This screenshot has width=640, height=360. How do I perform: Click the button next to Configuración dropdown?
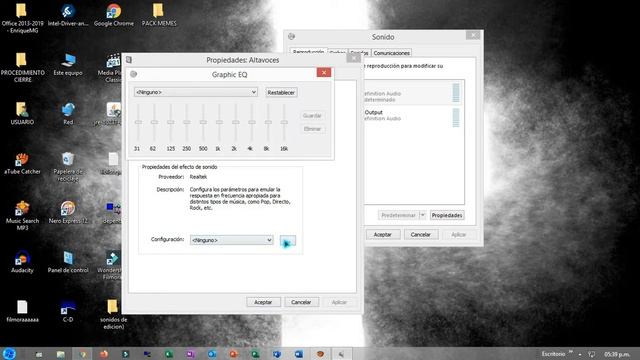(288, 241)
